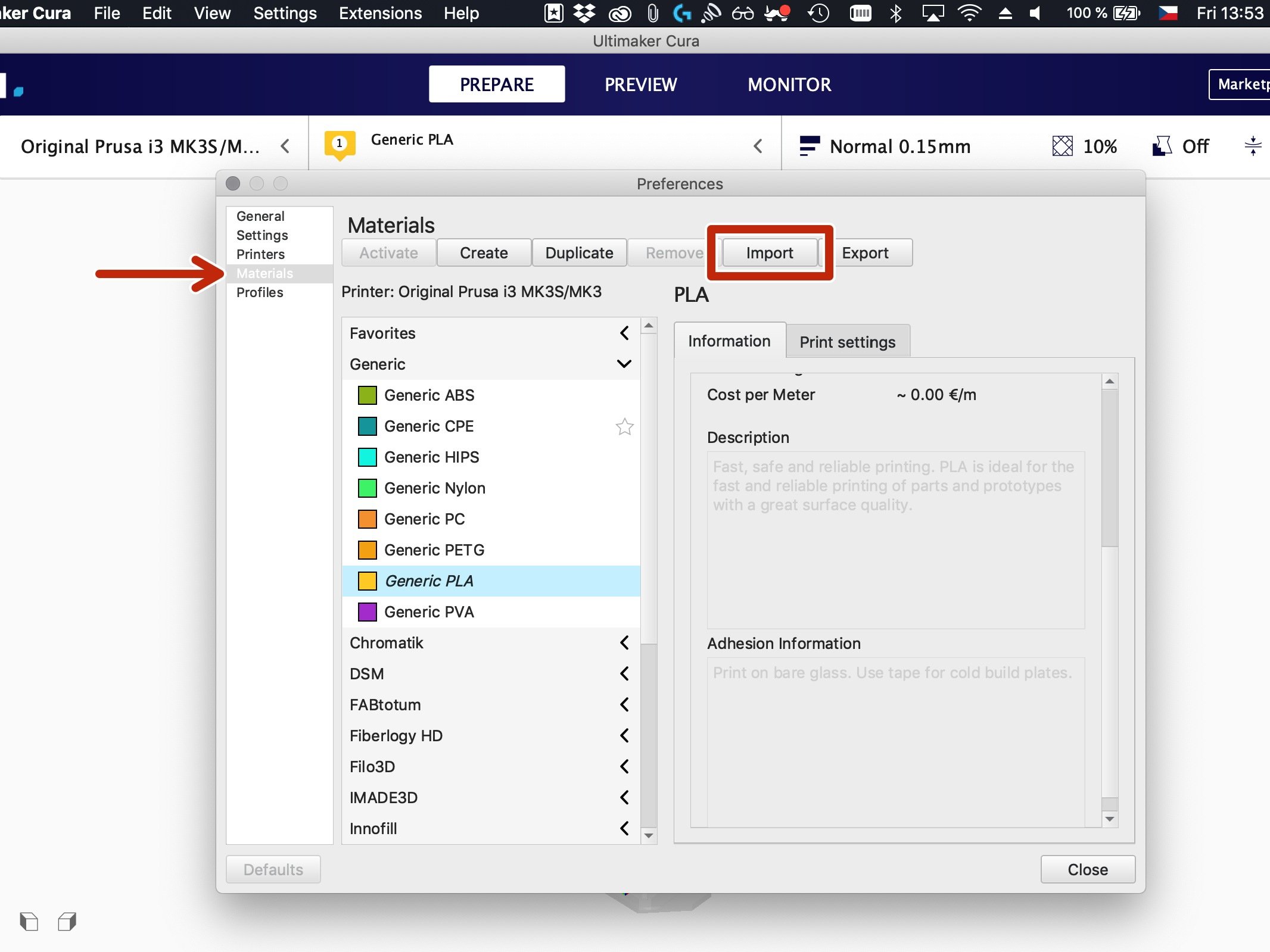Select the 3D view cube icon at bottom left

29,921
